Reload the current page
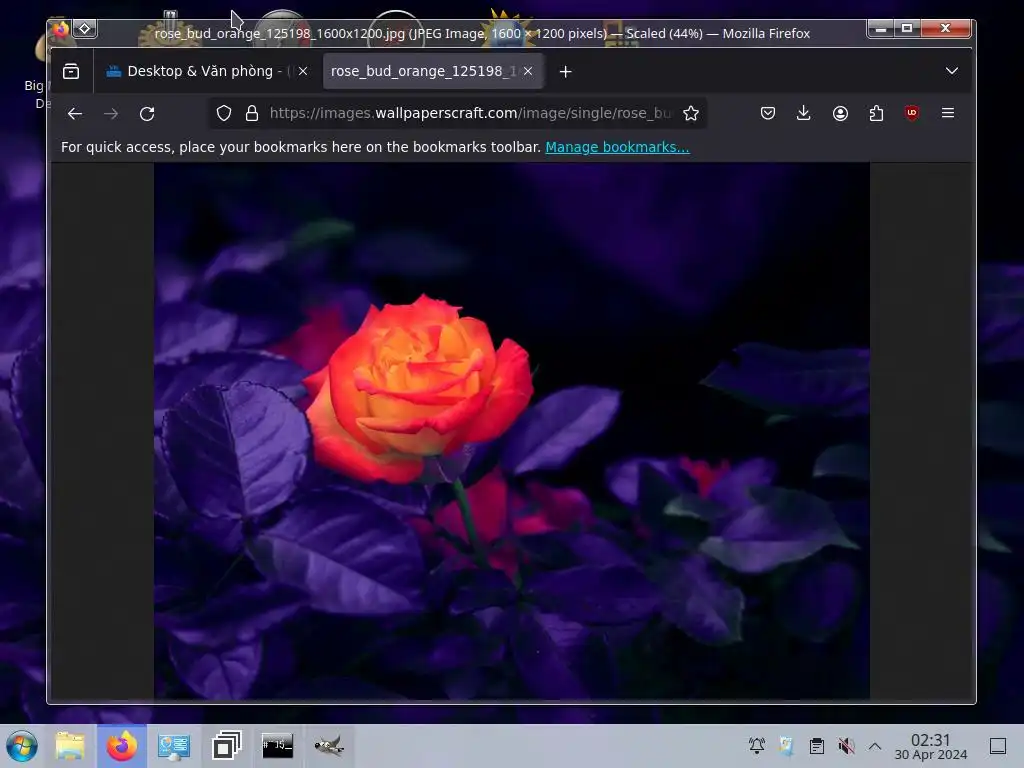 (147, 114)
